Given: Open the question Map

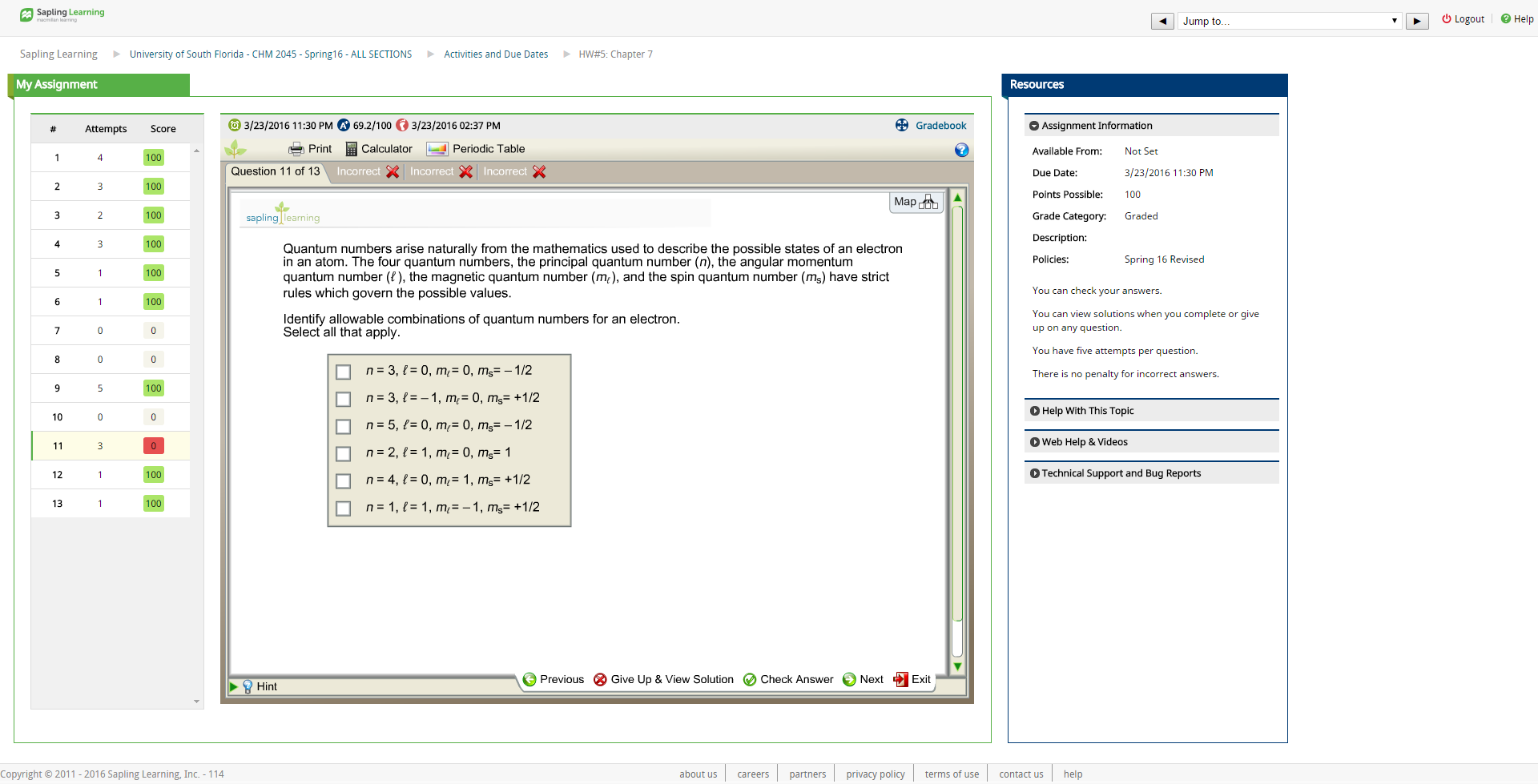Looking at the screenshot, I should pos(916,202).
